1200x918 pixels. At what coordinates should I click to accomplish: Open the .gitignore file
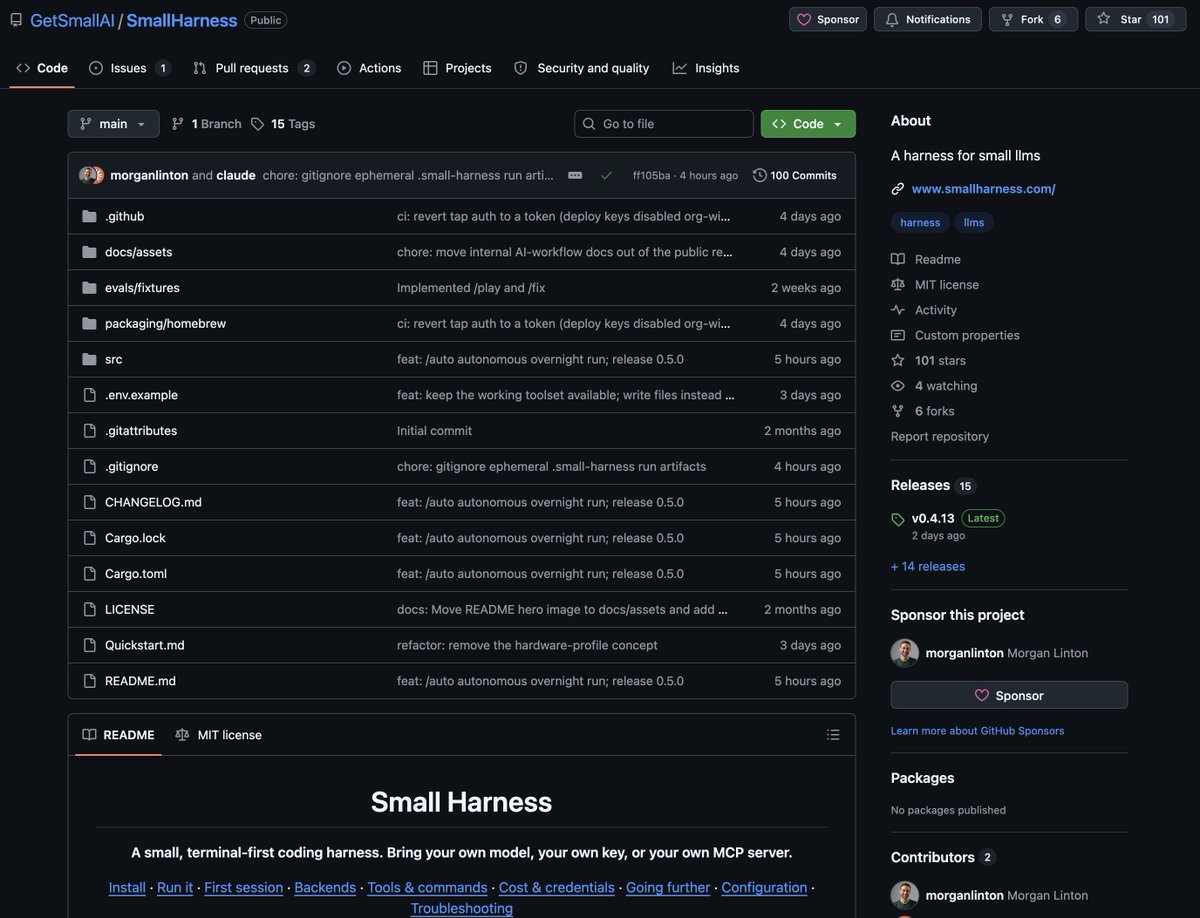click(131, 467)
